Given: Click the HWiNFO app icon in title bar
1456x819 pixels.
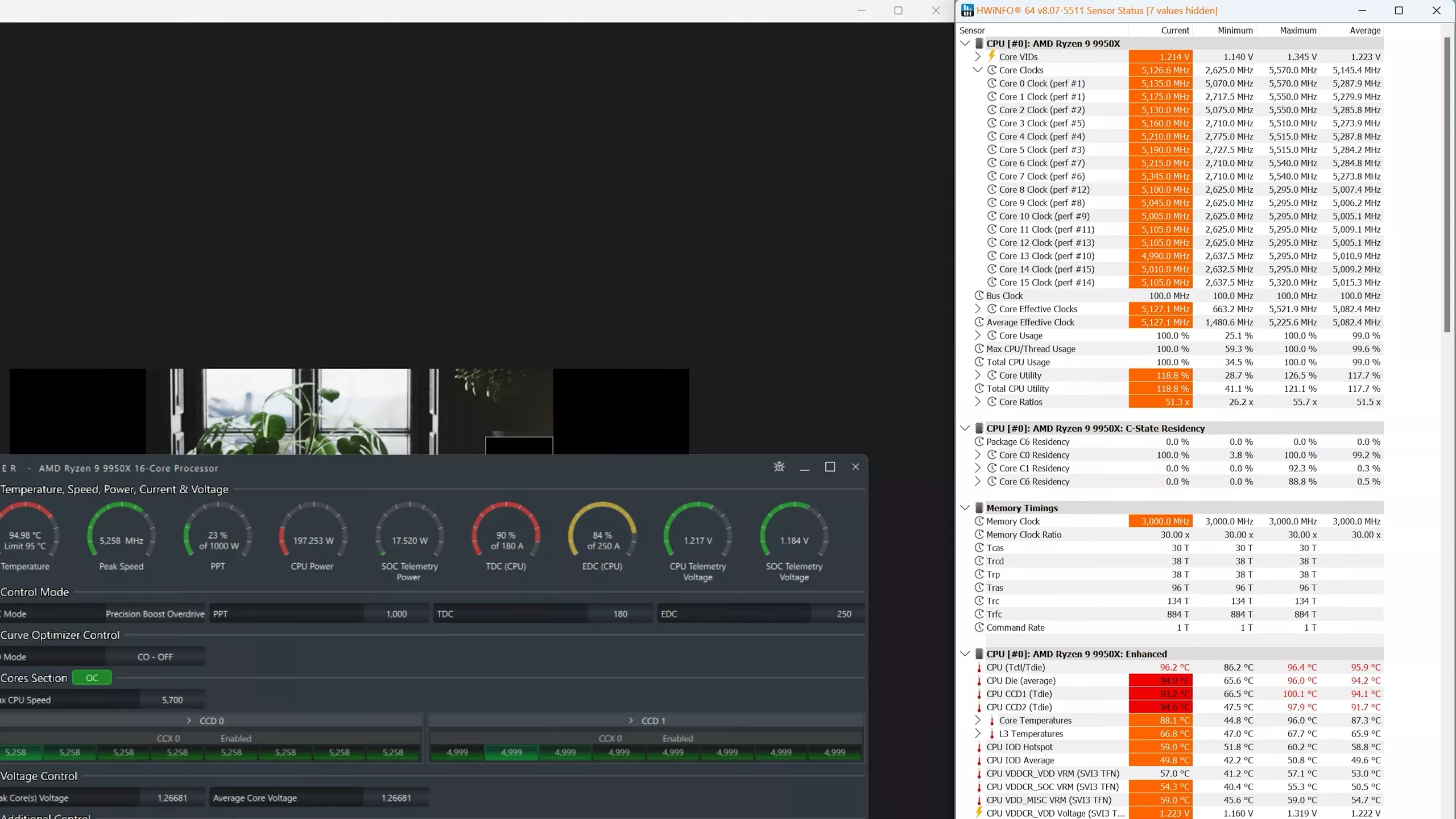Looking at the screenshot, I should [967, 10].
